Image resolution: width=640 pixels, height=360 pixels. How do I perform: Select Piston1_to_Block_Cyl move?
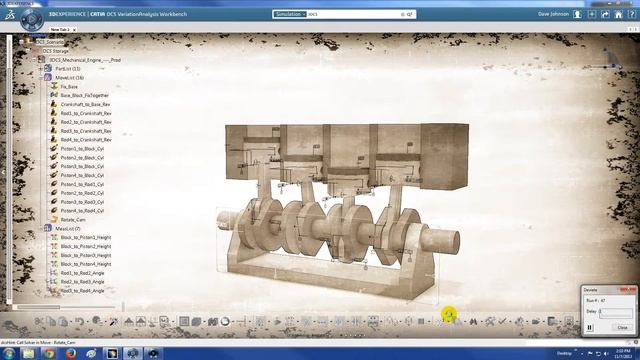click(82, 149)
